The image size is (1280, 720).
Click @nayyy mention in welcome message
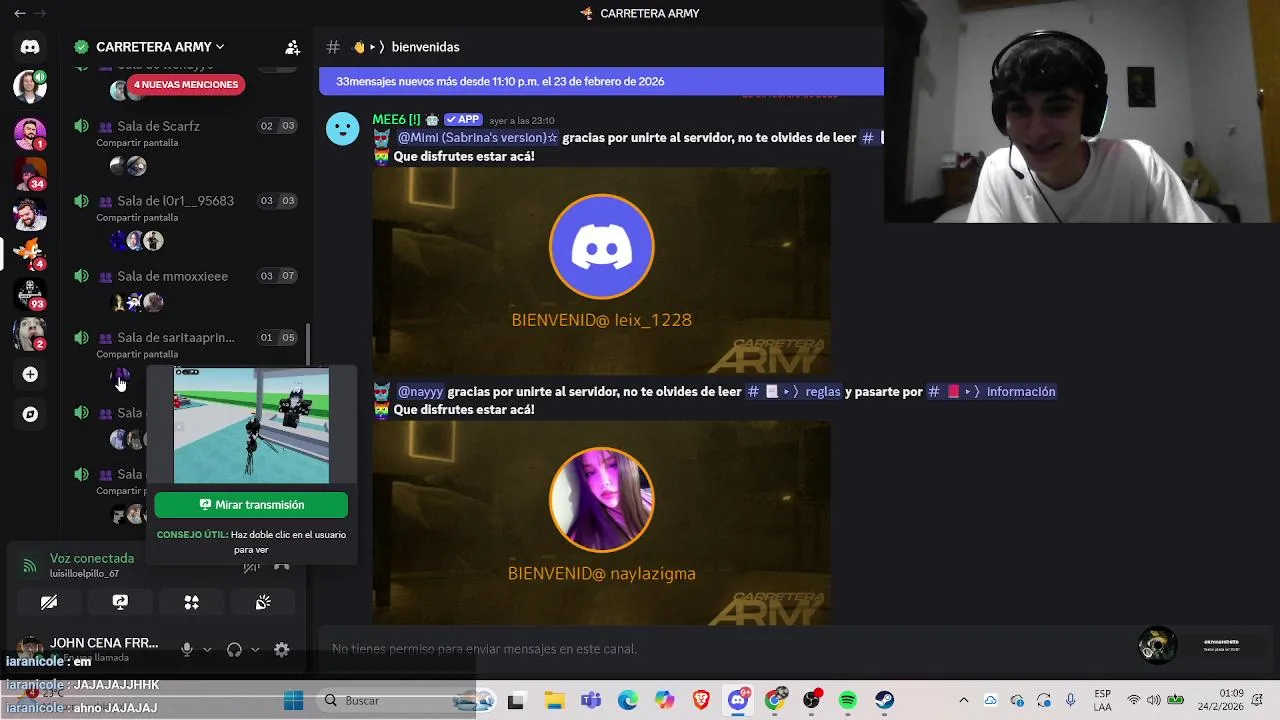pyautogui.click(x=420, y=392)
